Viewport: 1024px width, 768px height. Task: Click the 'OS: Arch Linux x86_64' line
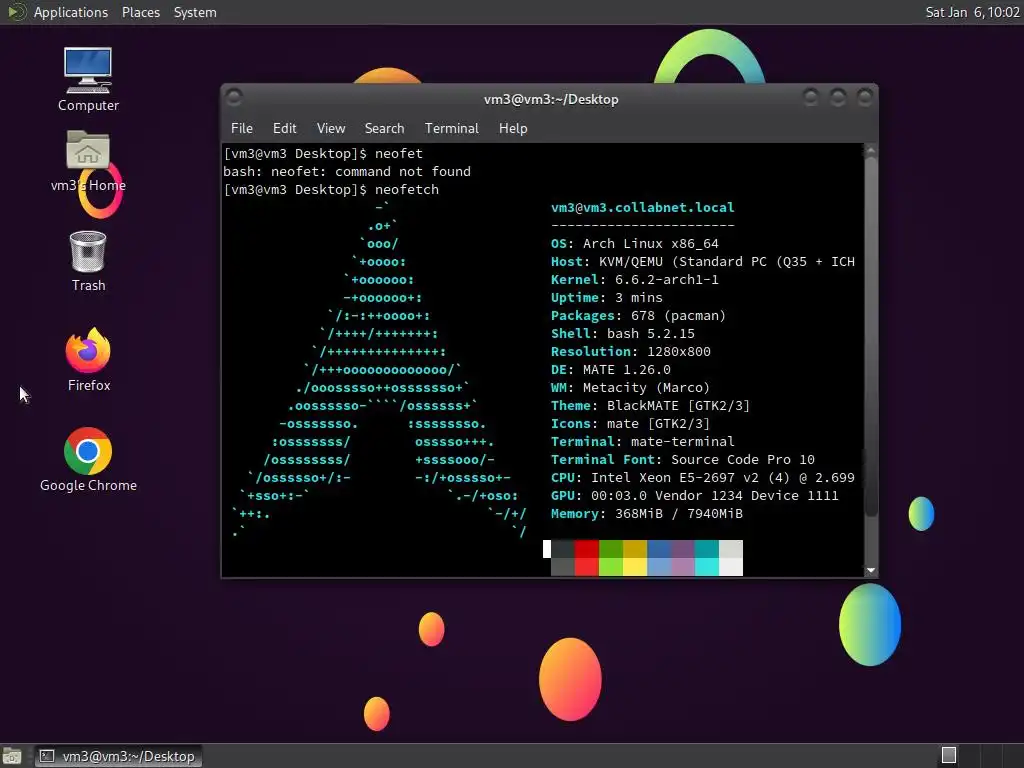pyautogui.click(x=635, y=244)
